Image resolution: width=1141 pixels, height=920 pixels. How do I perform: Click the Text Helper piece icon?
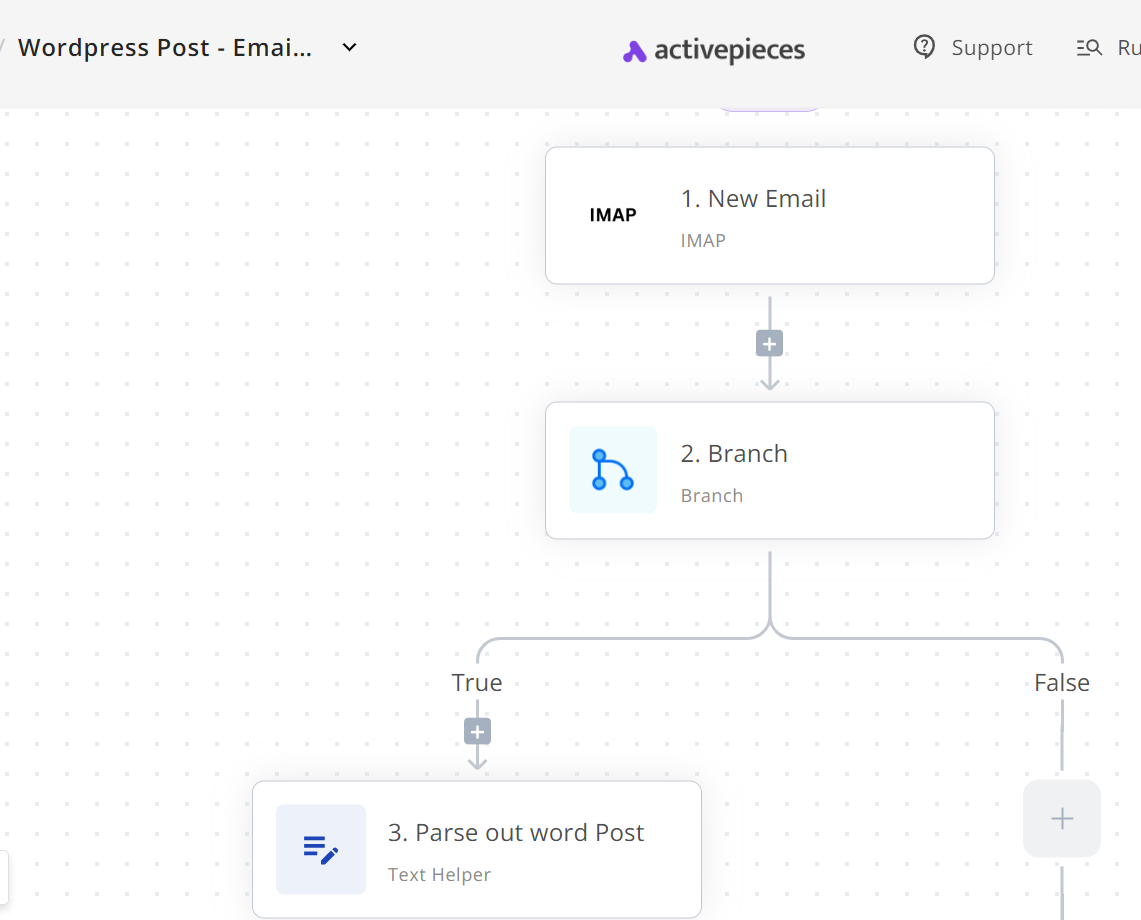pyautogui.click(x=320, y=849)
